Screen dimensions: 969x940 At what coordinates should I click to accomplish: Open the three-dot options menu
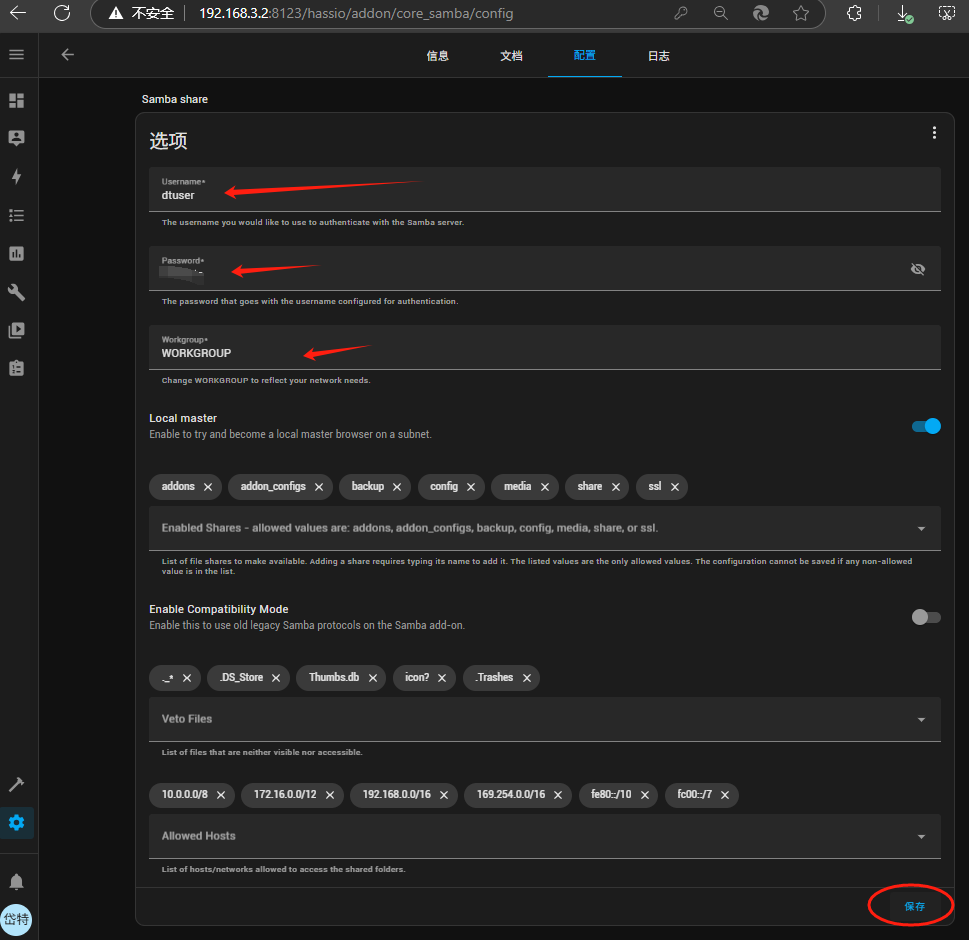click(934, 133)
